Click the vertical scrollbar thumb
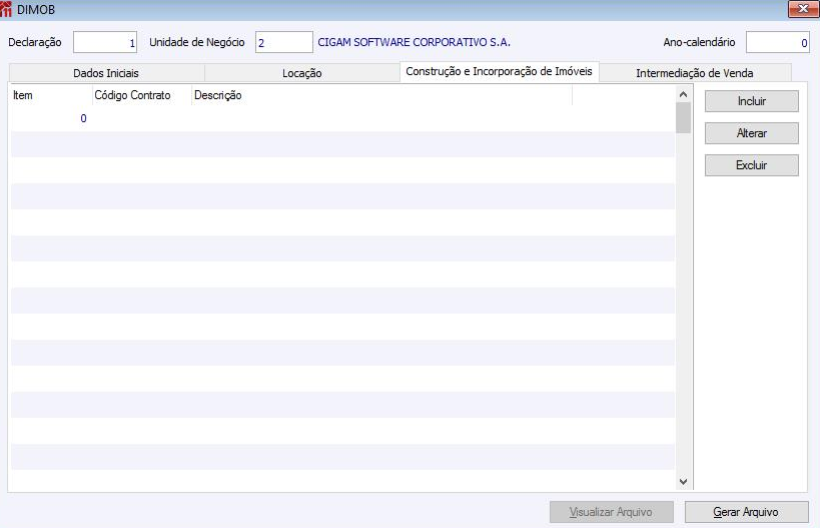 click(x=683, y=118)
